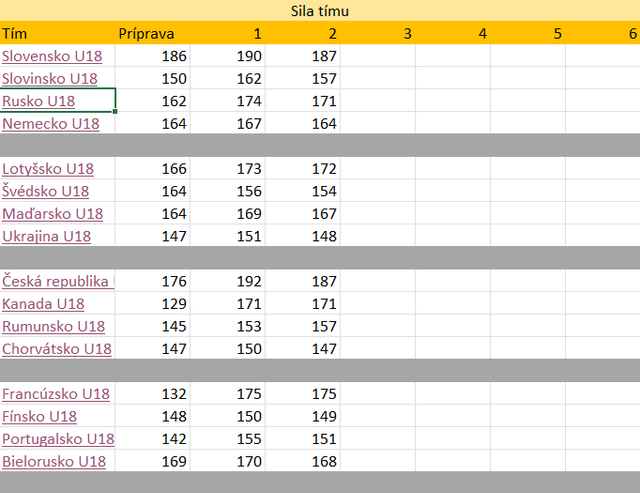Open the Kanada U18 link
The image size is (640, 493).
43,304
